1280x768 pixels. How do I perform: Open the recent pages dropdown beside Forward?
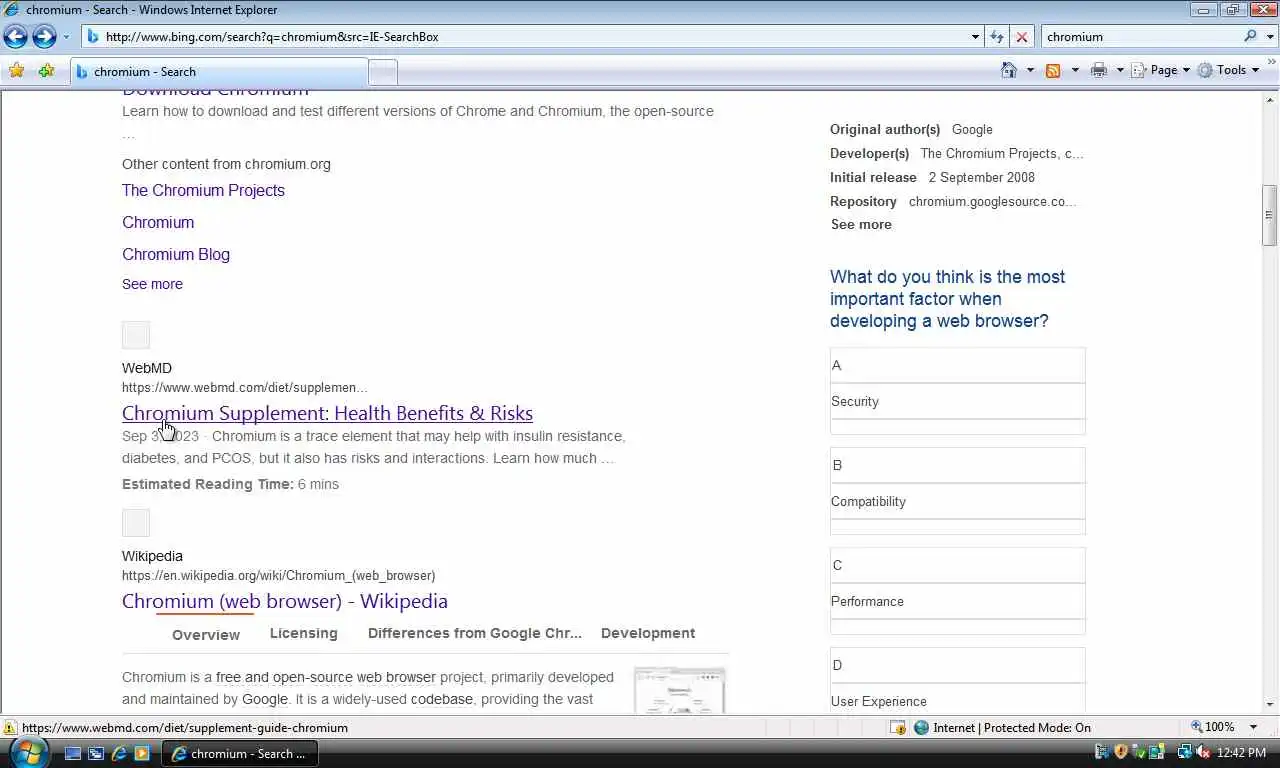tap(66, 37)
